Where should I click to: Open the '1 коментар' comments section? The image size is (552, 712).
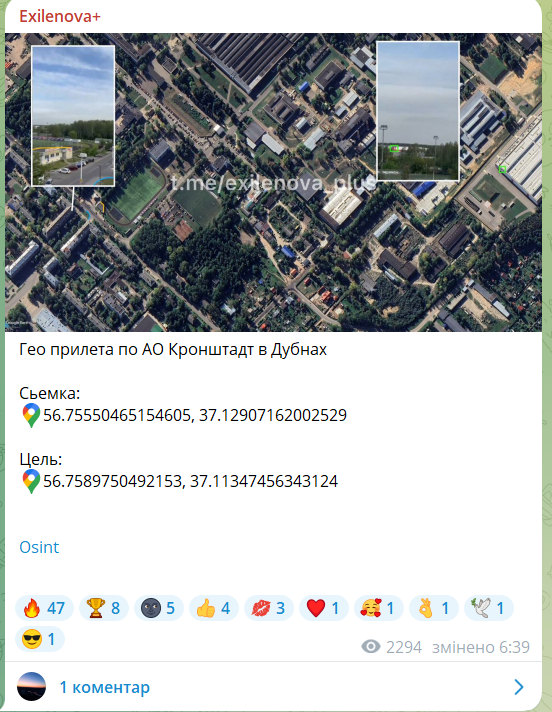[x=273, y=687]
